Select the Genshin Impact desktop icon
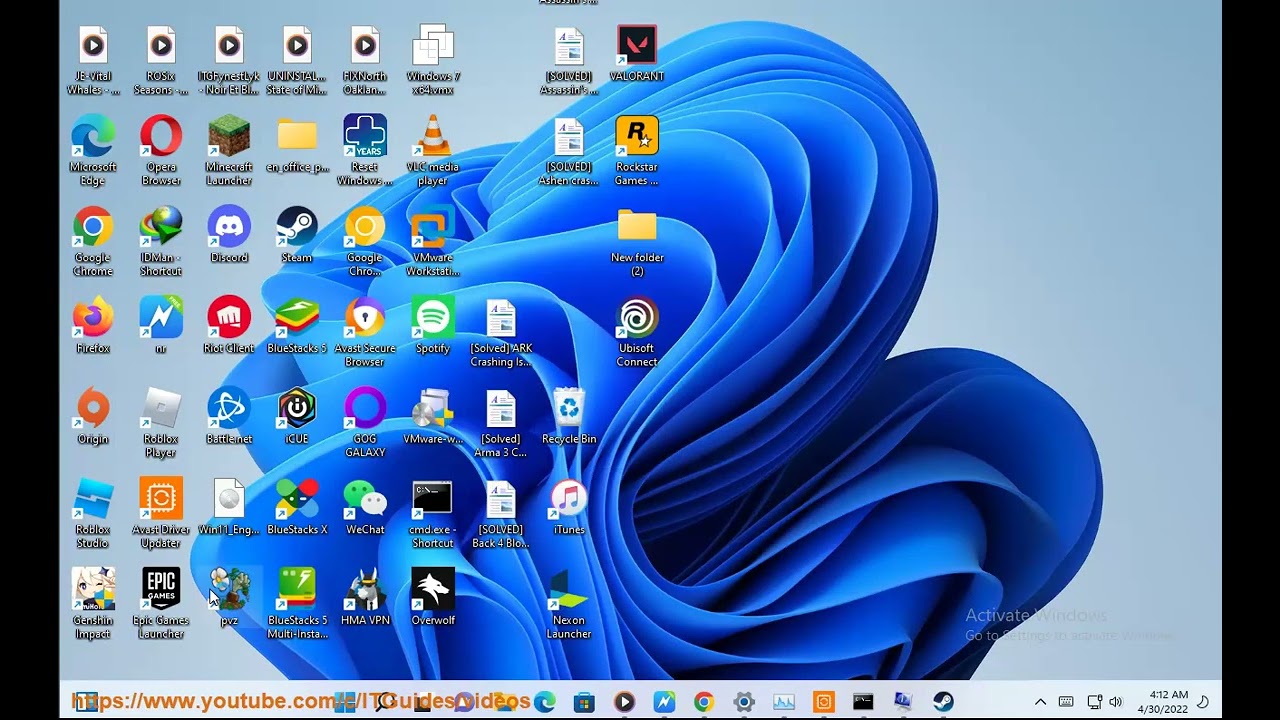 click(x=93, y=604)
